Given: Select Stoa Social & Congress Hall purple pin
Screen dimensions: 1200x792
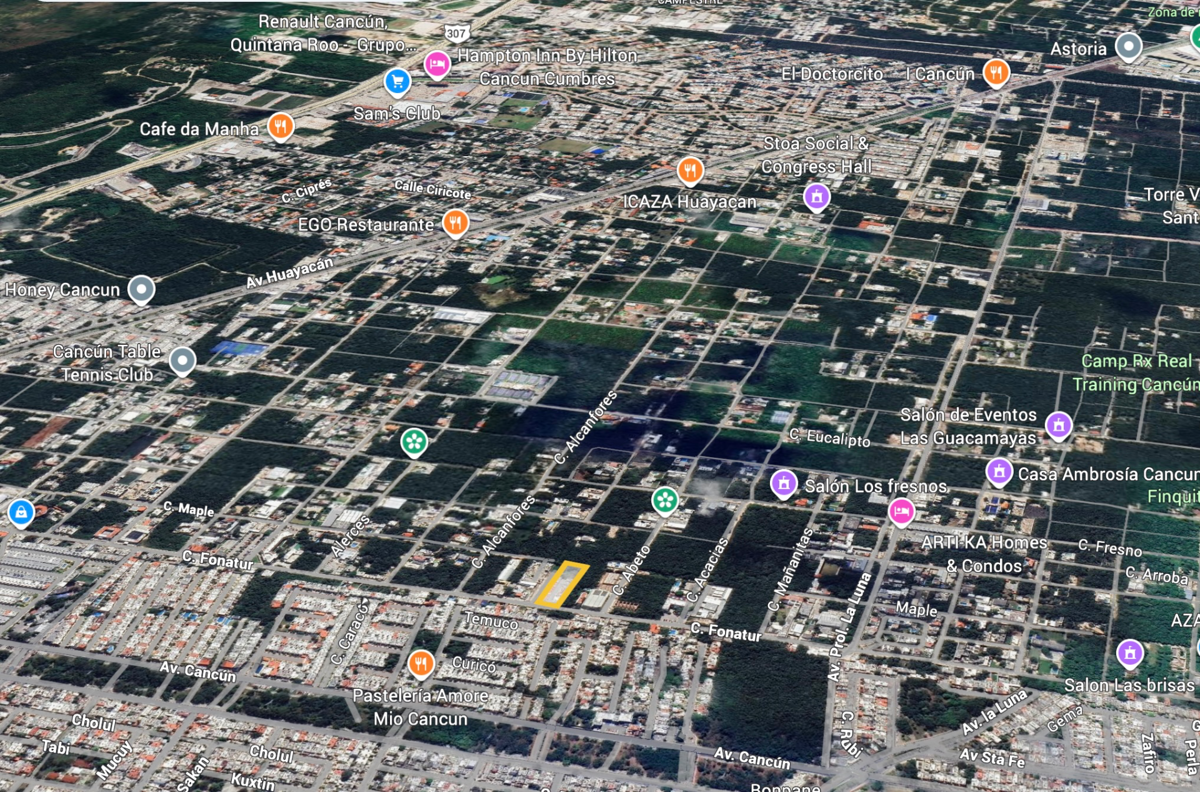Looking at the screenshot, I should point(817,196).
